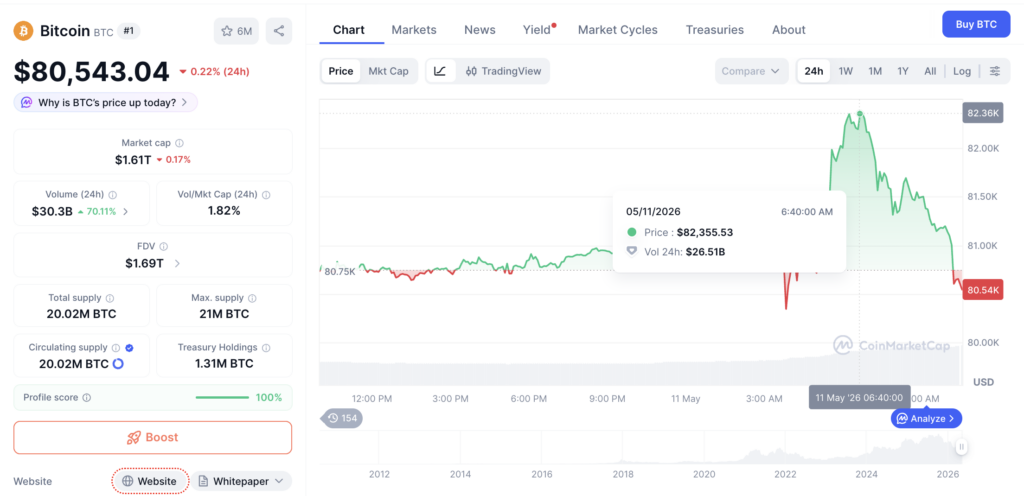Click the info icon next to FDV
Viewport: 1024px width, 496px height.
point(163,246)
